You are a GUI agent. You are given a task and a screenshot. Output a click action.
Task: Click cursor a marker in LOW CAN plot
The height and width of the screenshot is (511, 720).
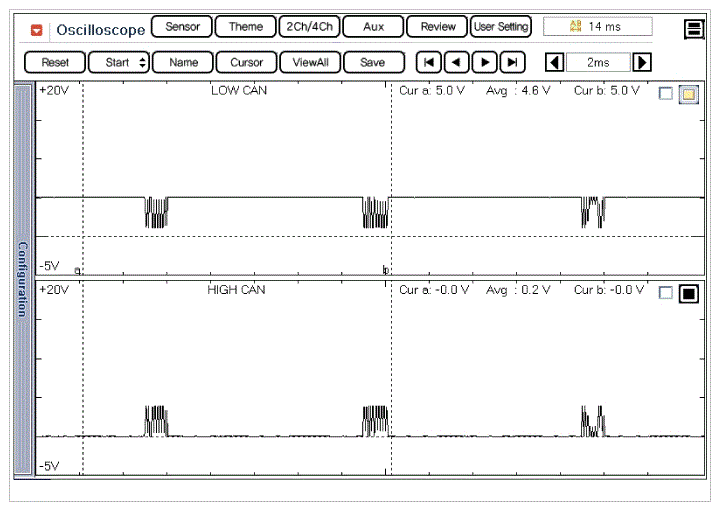click(78, 270)
